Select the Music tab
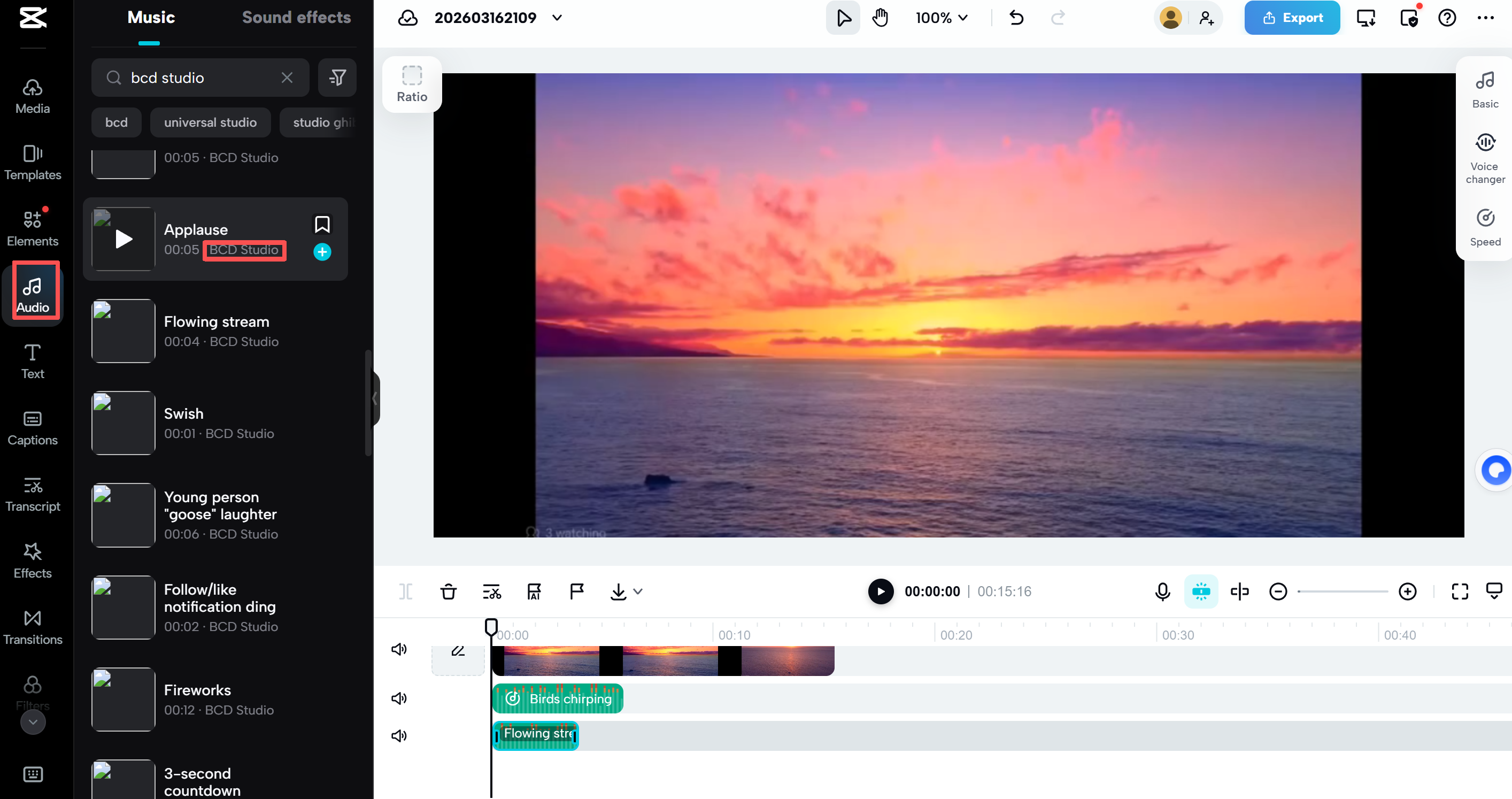Screen dimensions: 1512x799 pos(150,18)
